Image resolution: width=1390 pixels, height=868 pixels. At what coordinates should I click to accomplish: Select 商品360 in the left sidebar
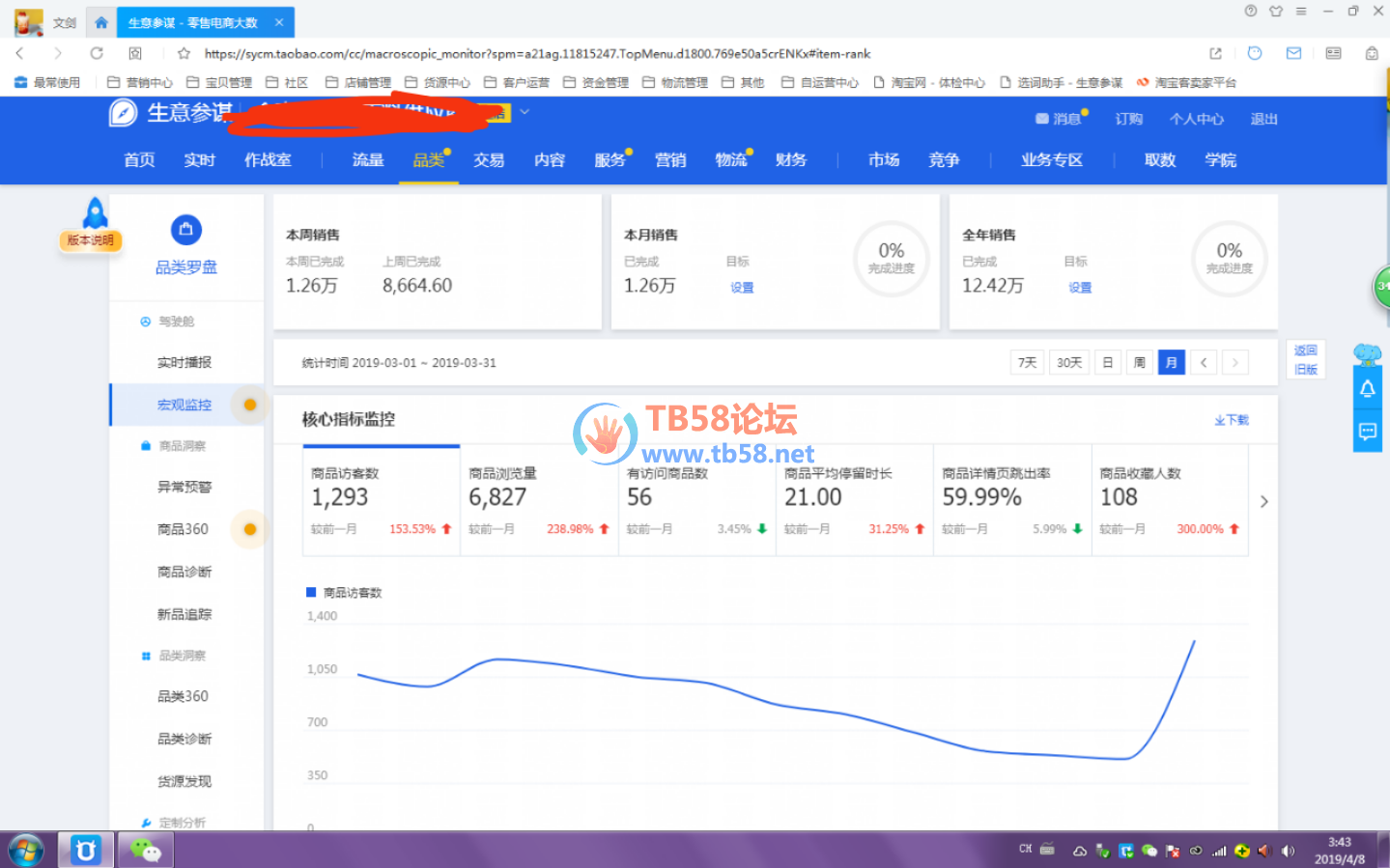(184, 529)
